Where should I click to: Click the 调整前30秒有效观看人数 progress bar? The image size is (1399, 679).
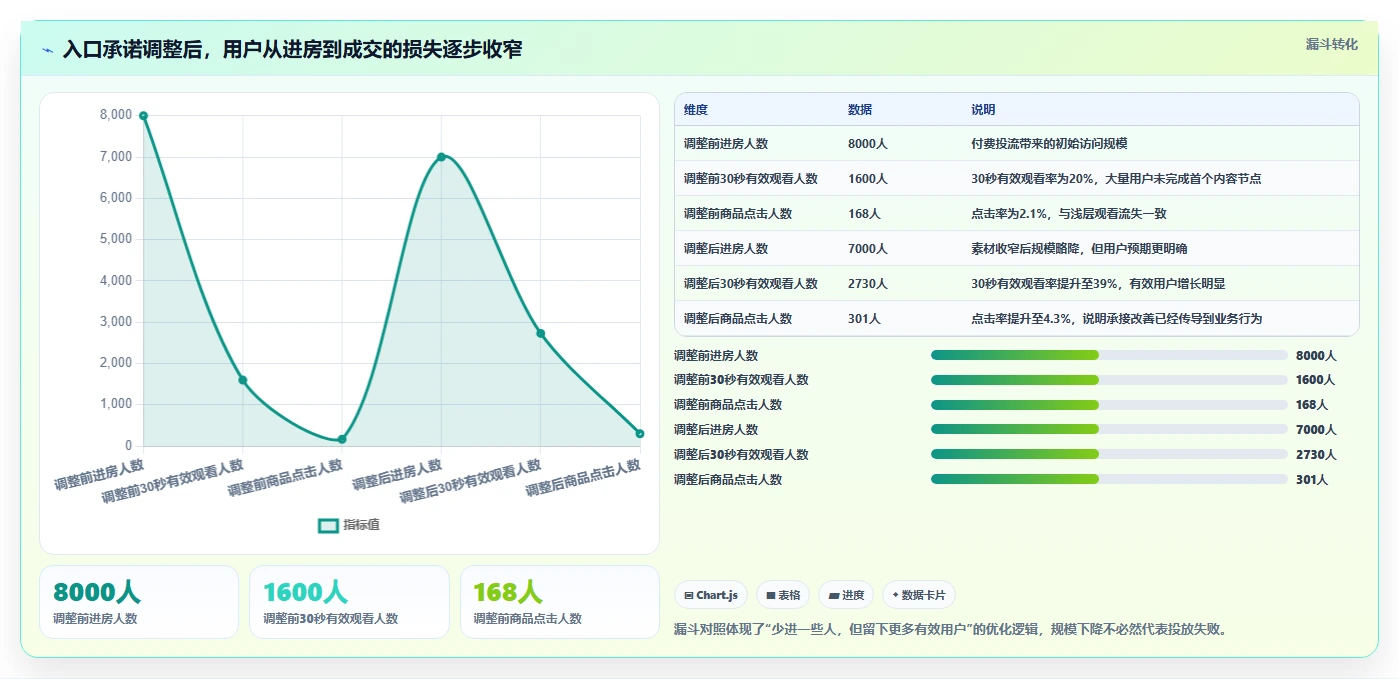point(1109,380)
